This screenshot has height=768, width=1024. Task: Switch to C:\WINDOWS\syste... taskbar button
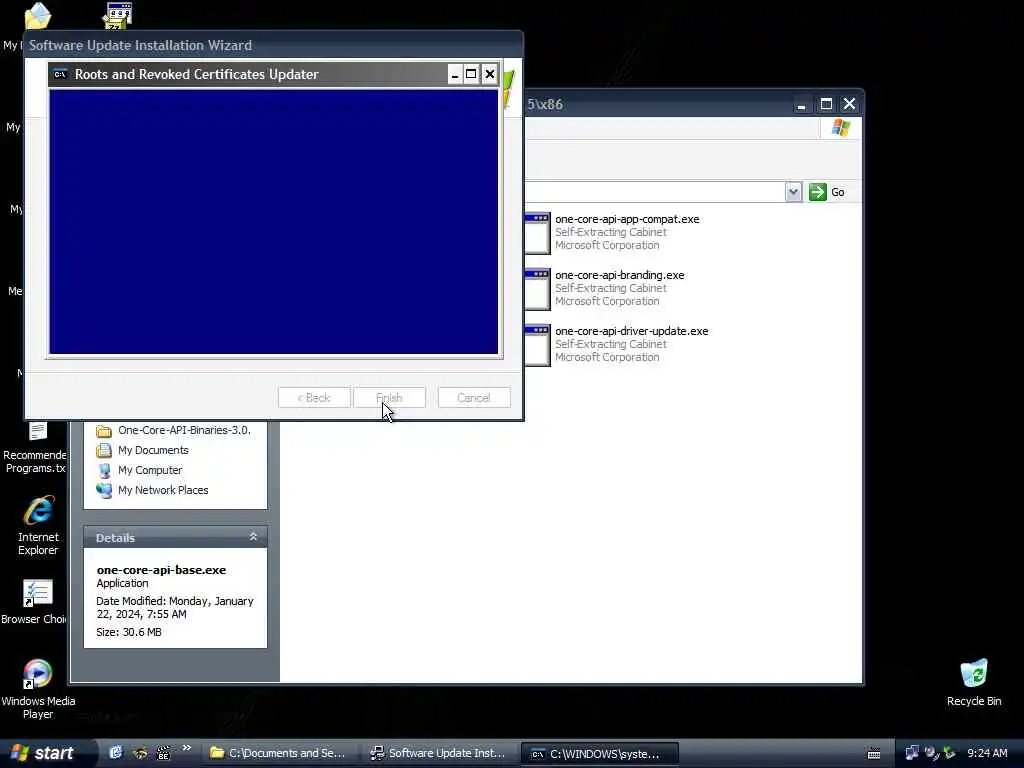(x=600, y=754)
